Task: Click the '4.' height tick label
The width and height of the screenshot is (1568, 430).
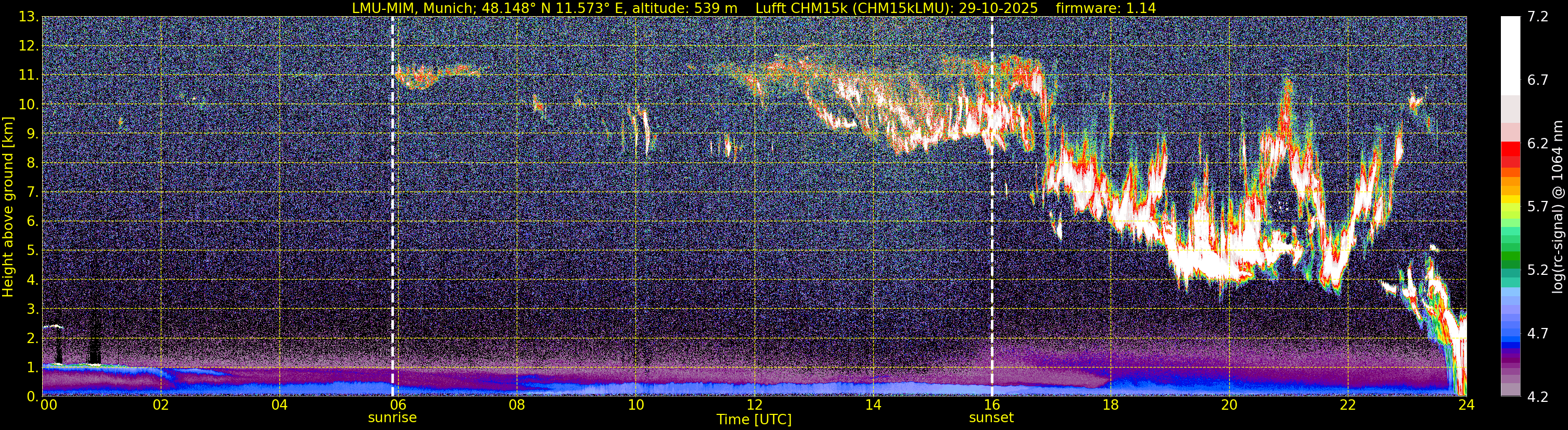Action: click(32, 280)
